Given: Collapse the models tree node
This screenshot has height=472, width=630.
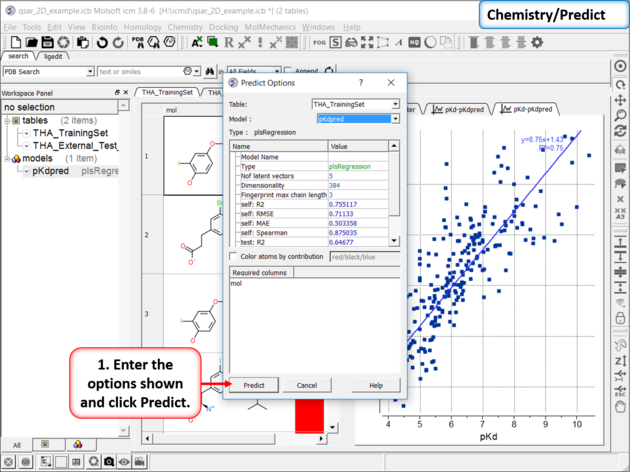Looking at the screenshot, I should (x=6, y=158).
